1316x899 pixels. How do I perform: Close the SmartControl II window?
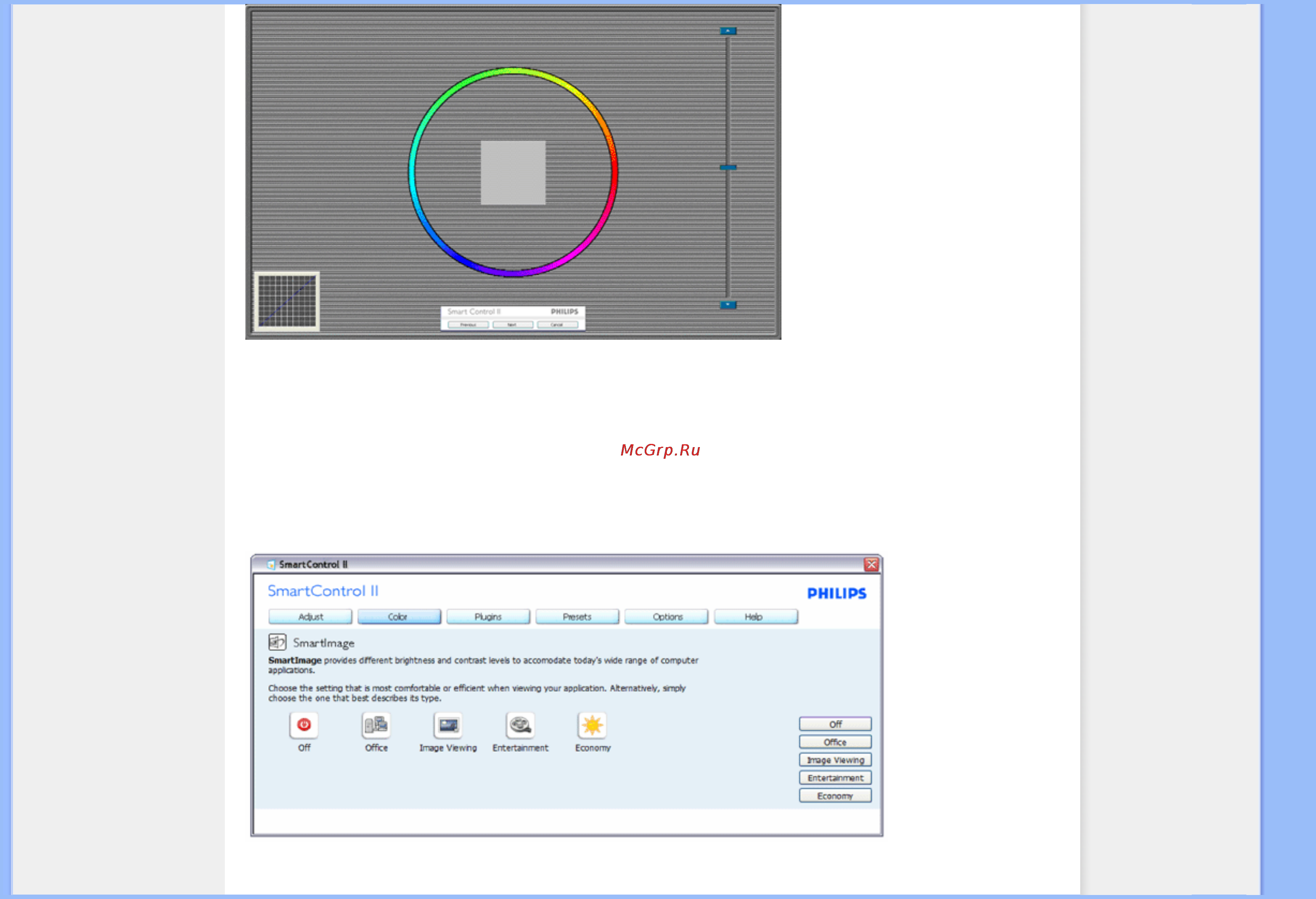872,564
